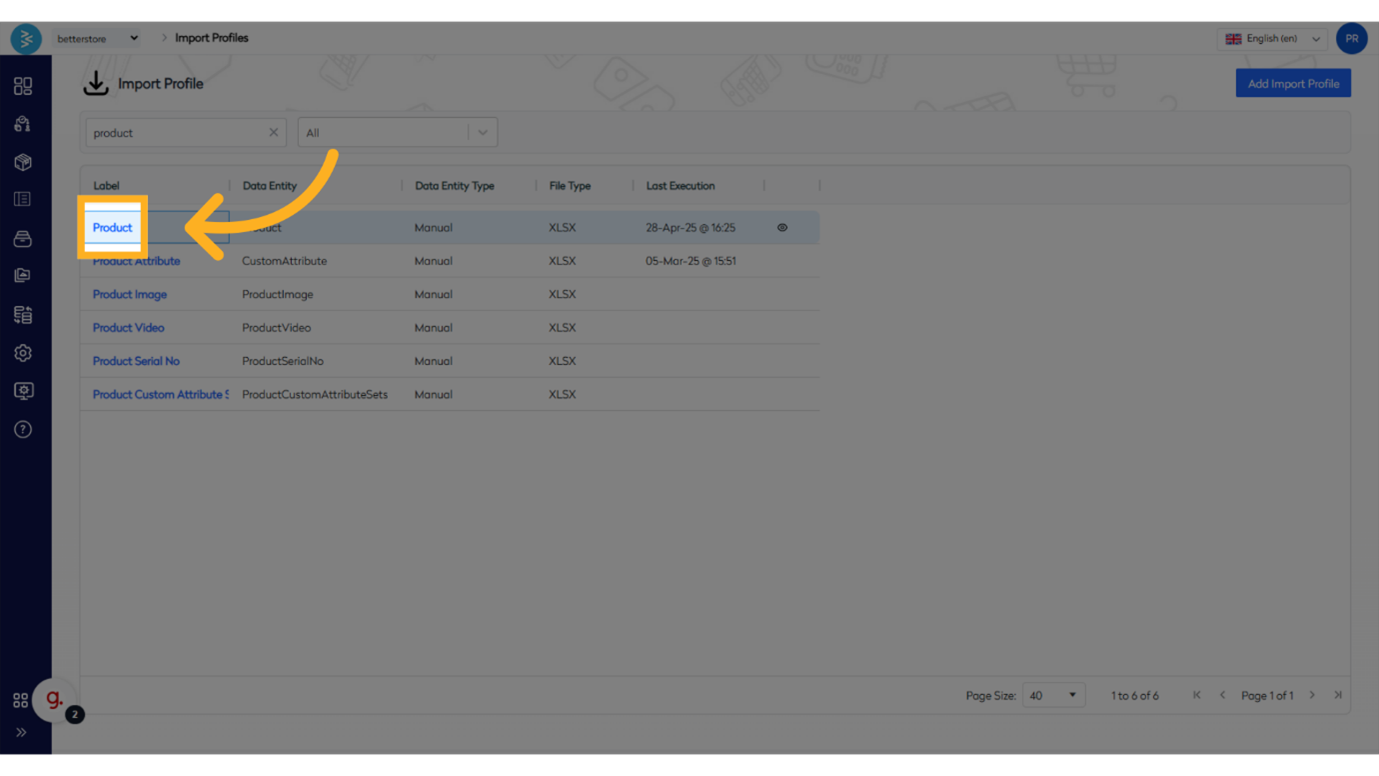The height and width of the screenshot is (776, 1379).
Task: Click the dashboard grid icon in sidebar
Action: (23, 86)
